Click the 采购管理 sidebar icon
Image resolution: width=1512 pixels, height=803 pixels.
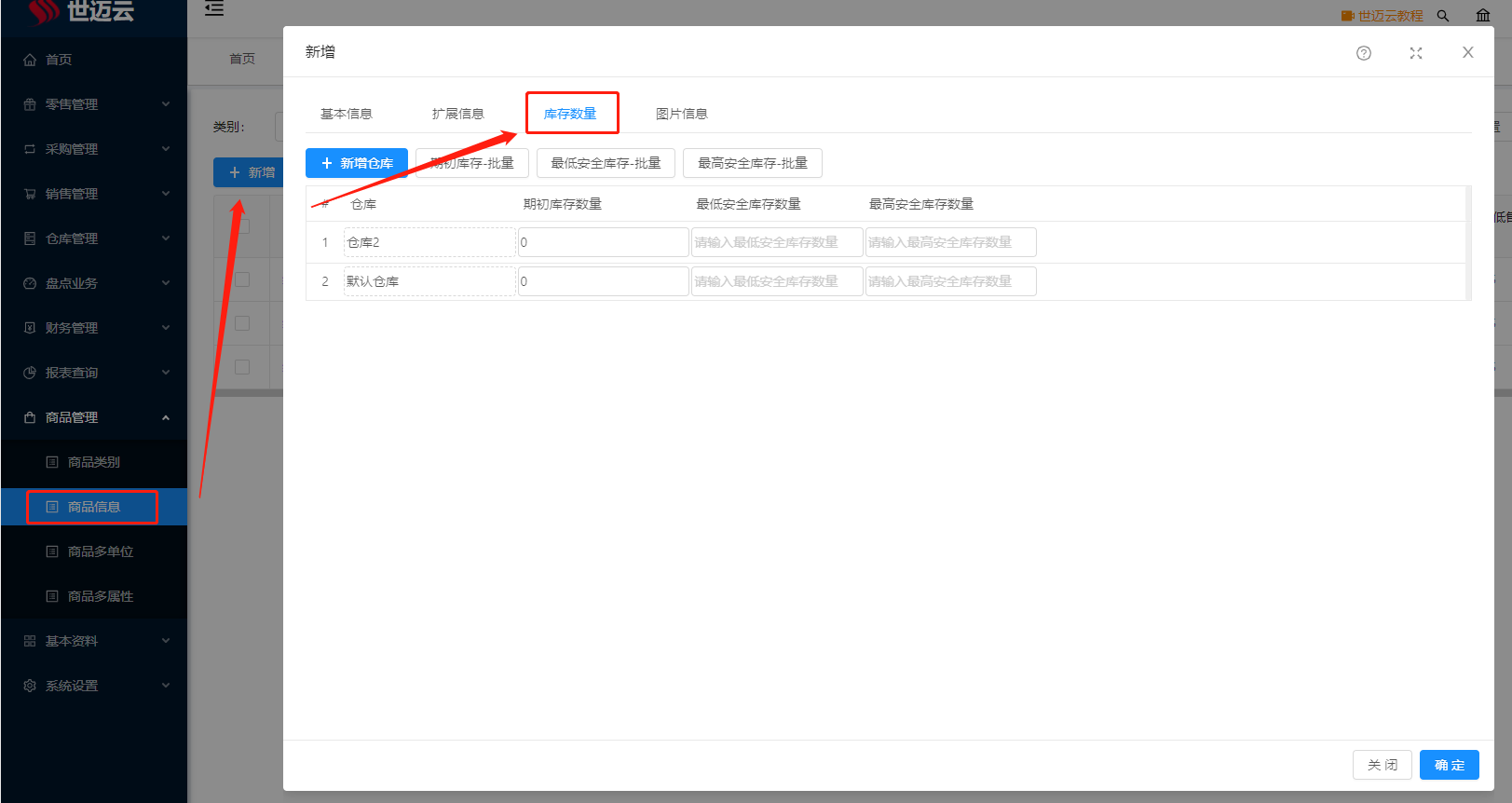(x=30, y=149)
